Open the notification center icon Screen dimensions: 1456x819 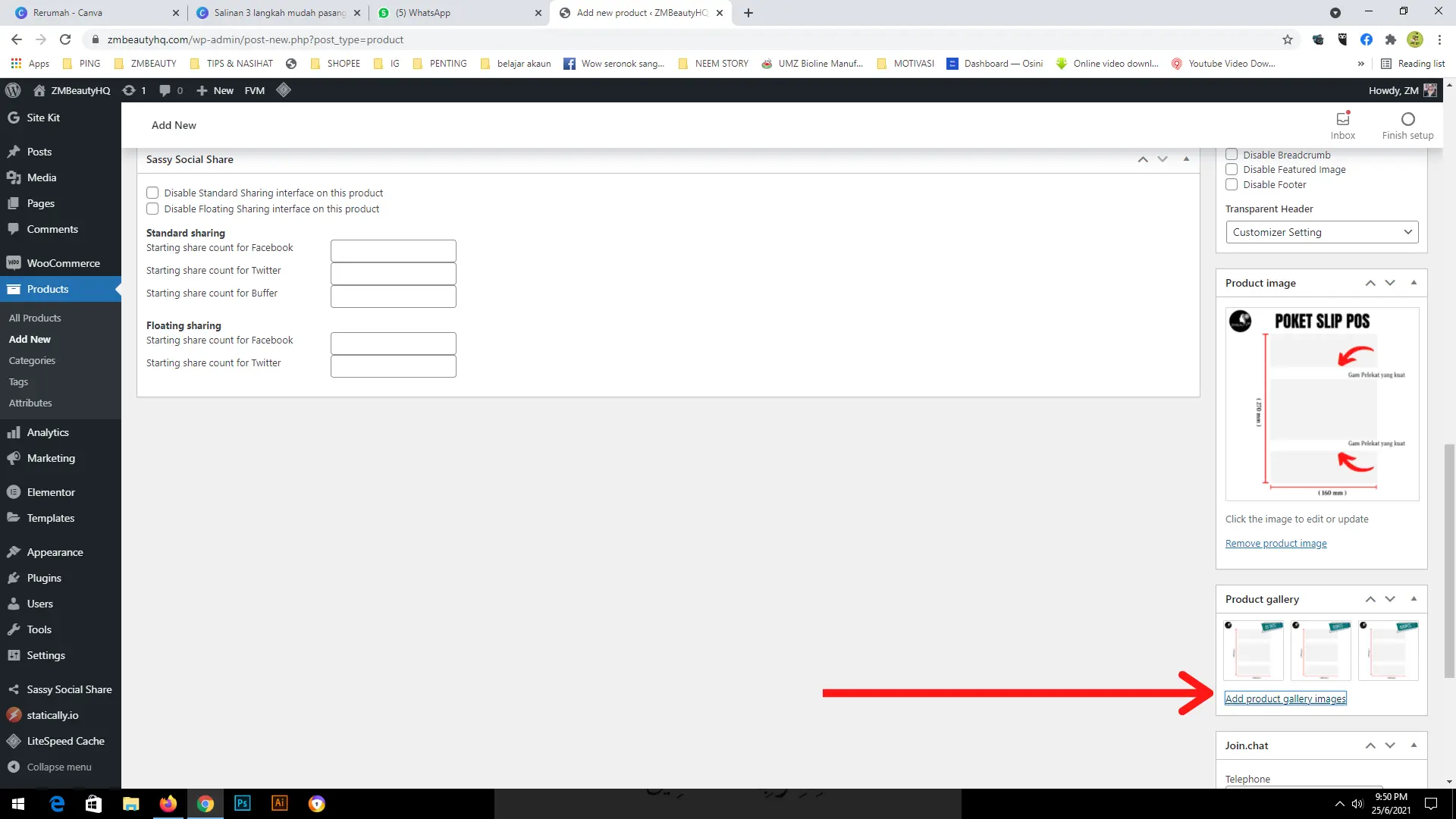1431,804
